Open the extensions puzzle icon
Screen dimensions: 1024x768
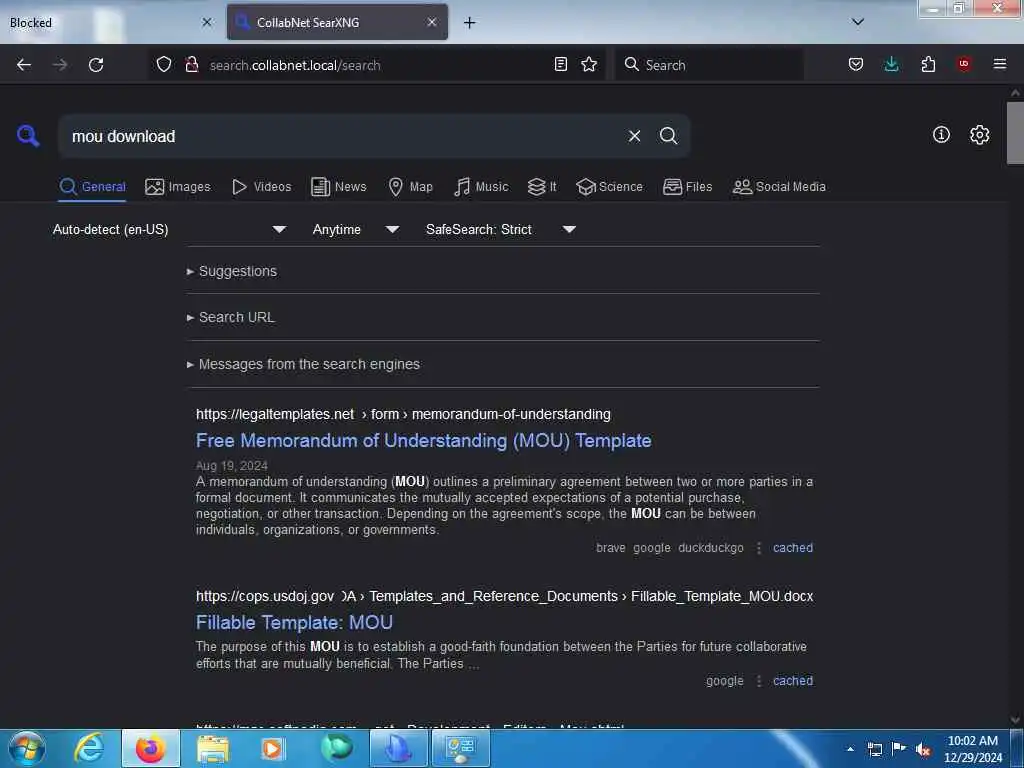tap(928, 64)
